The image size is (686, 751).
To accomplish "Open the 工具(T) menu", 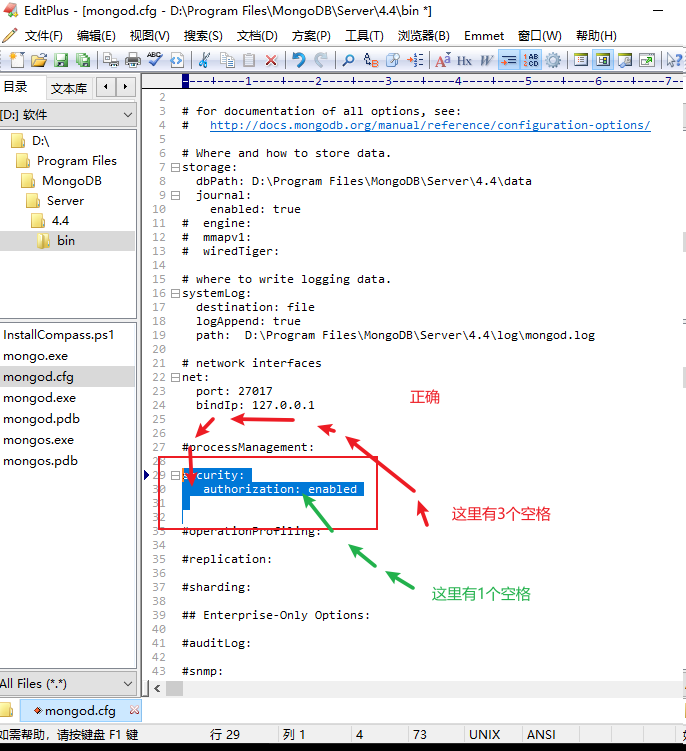I will click(x=365, y=35).
